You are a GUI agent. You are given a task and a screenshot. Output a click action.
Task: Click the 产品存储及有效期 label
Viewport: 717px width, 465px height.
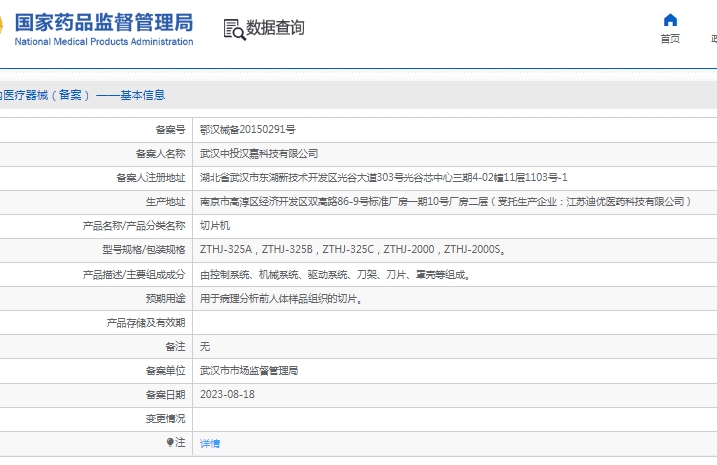146,323
